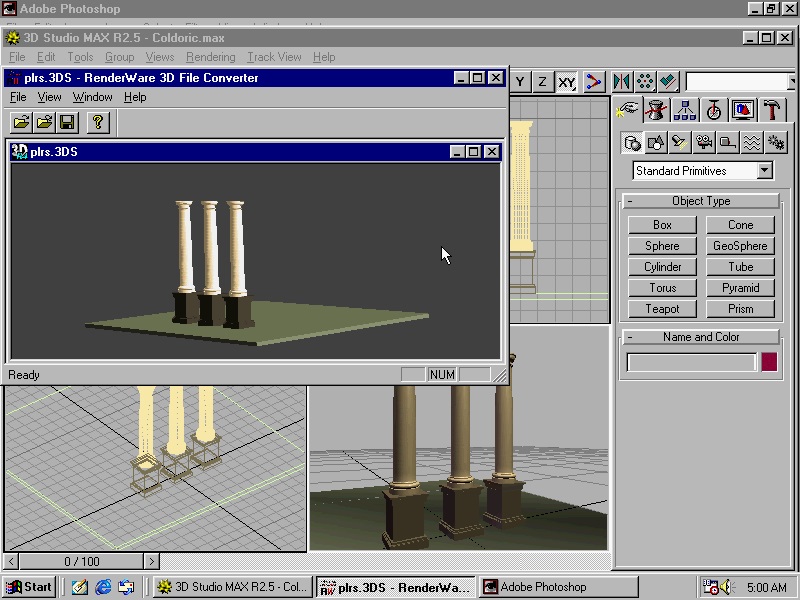Open the Group menu in 3D Studio MAX
The width and height of the screenshot is (800, 600).
tap(119, 57)
